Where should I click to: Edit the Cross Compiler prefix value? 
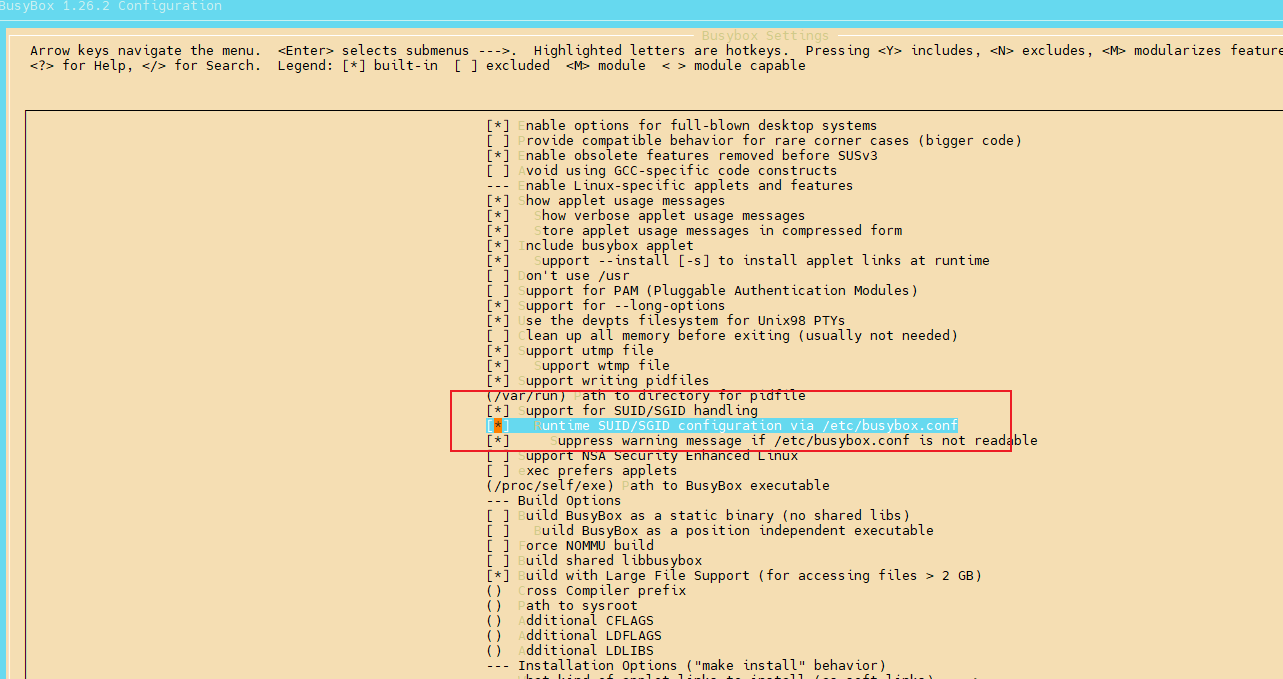pos(585,590)
